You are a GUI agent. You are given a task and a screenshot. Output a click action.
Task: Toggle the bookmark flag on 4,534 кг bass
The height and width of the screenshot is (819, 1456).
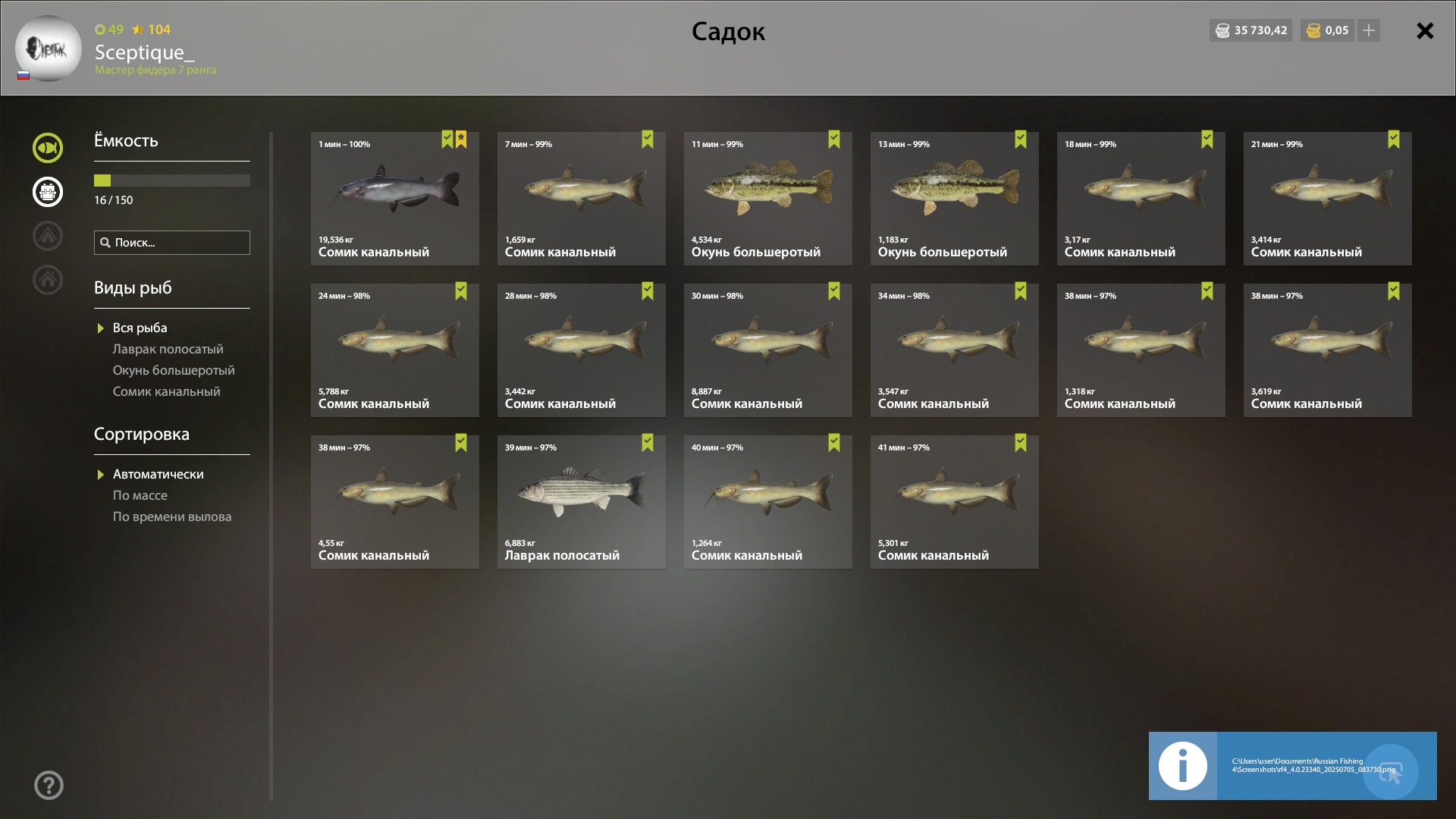pyautogui.click(x=834, y=140)
